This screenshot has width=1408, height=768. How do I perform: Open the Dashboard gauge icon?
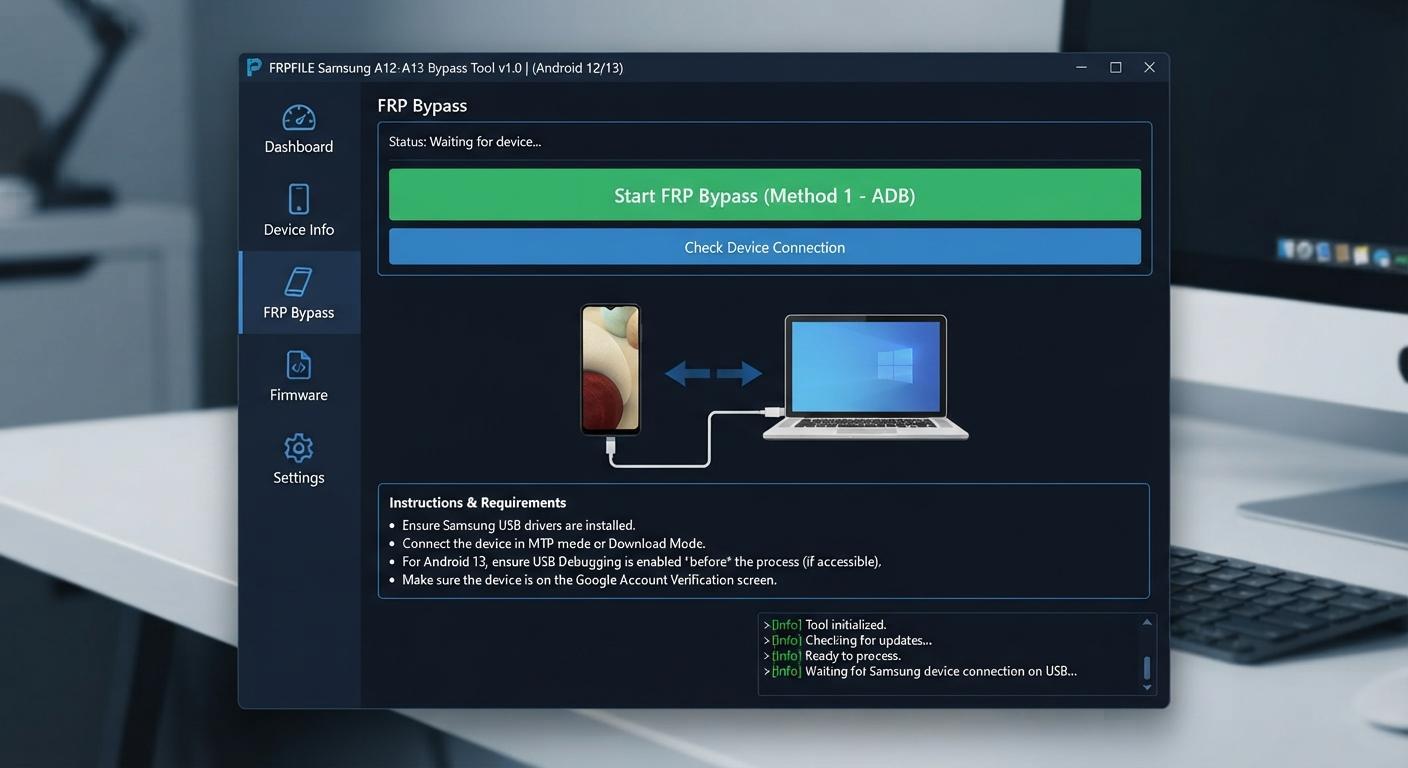(x=298, y=117)
